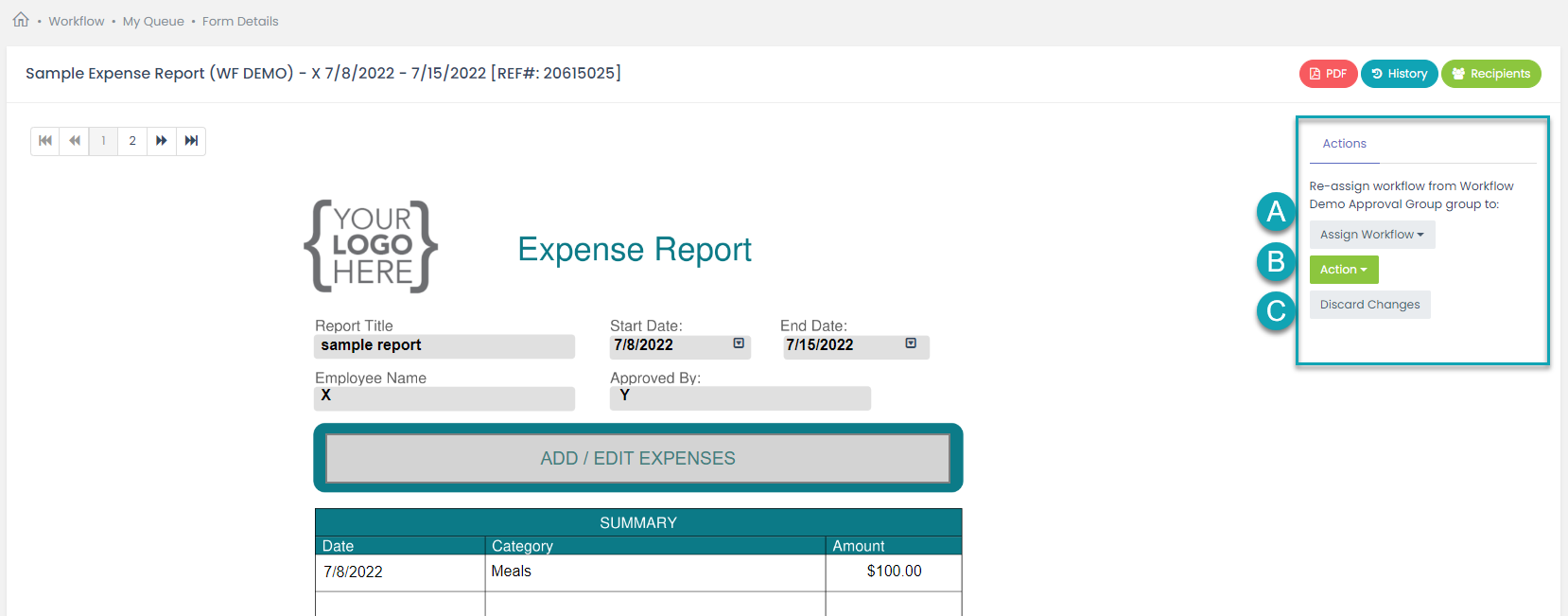Go to the previous page

[75, 141]
